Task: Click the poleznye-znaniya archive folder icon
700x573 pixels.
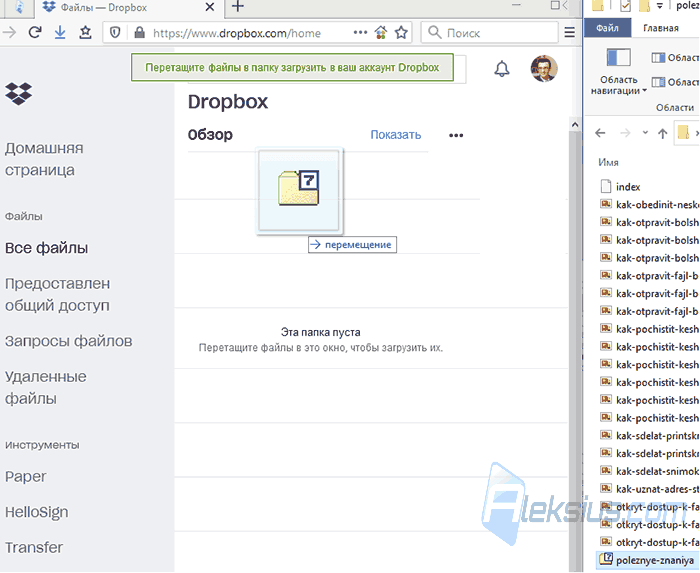Action: tap(606, 559)
